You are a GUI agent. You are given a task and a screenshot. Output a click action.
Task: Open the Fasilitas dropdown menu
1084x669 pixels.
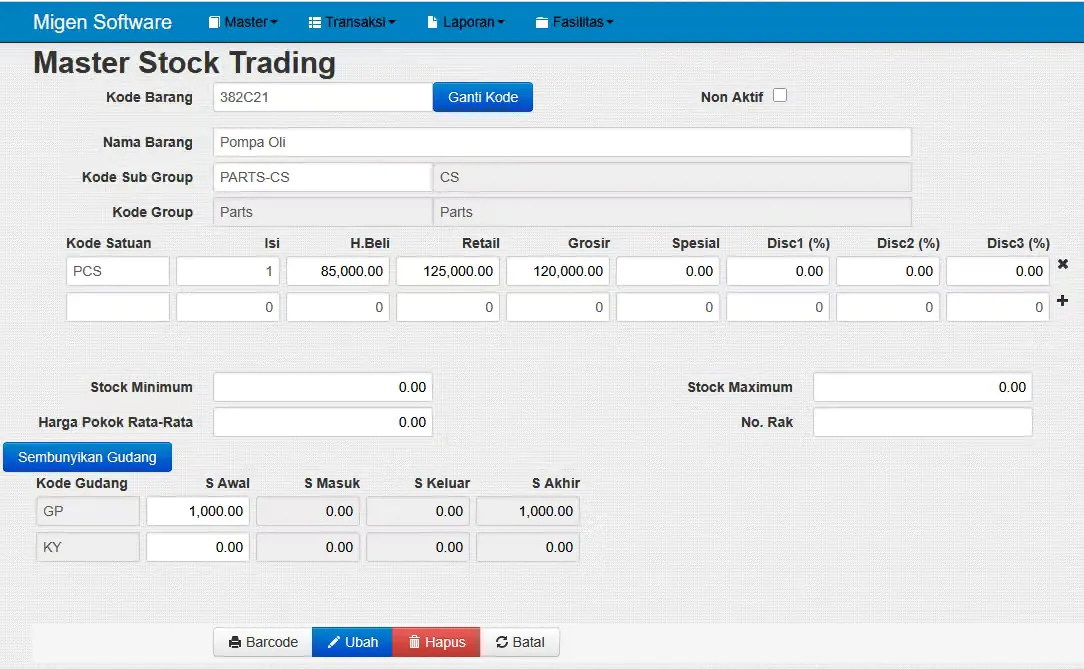click(574, 22)
